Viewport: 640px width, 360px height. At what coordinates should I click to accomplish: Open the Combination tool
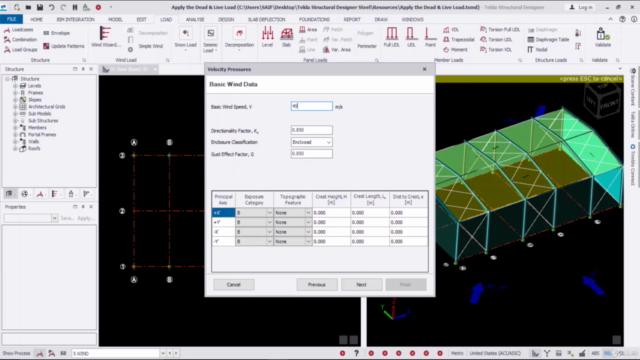pos(20,40)
